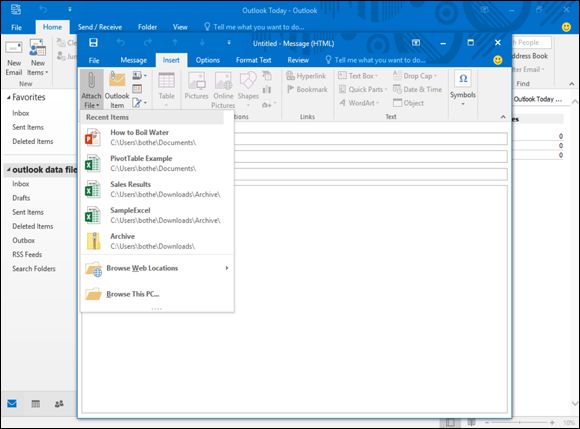Click the smiley icon in Outlook main window
580x429 pixels.
566,27
